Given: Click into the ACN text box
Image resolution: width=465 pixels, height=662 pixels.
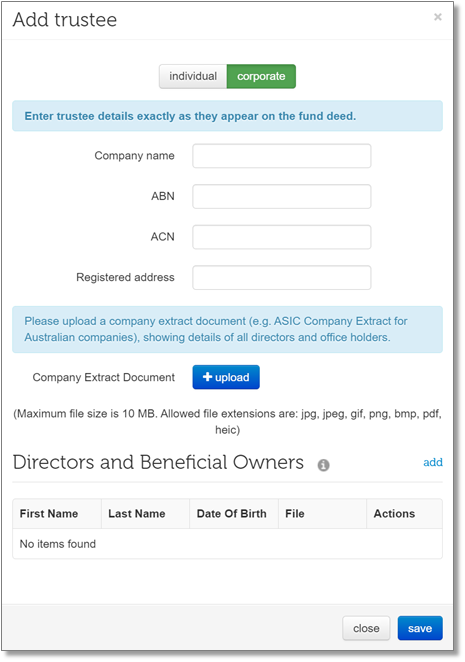Looking at the screenshot, I should pyautogui.click(x=282, y=237).
